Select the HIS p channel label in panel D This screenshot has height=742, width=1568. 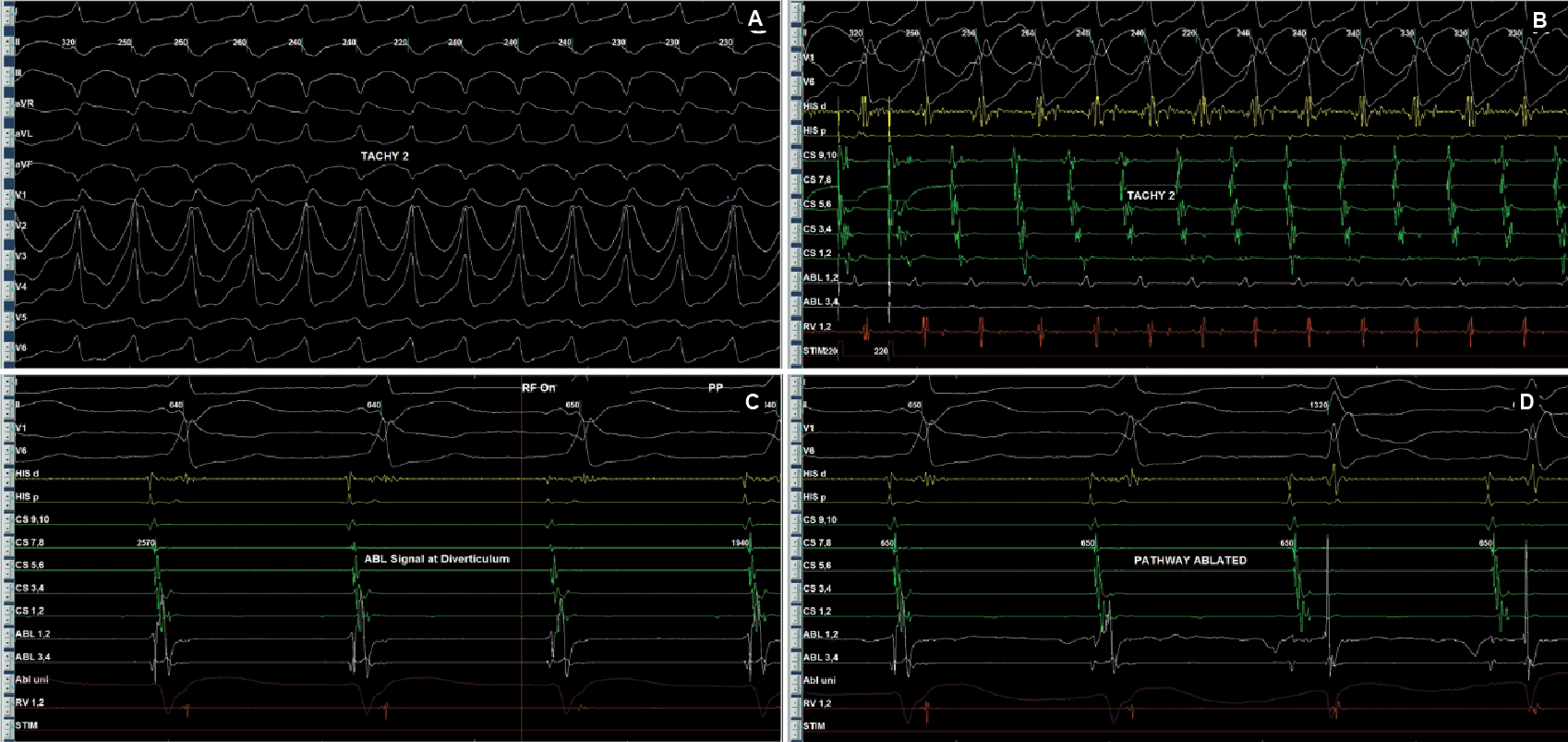[814, 497]
